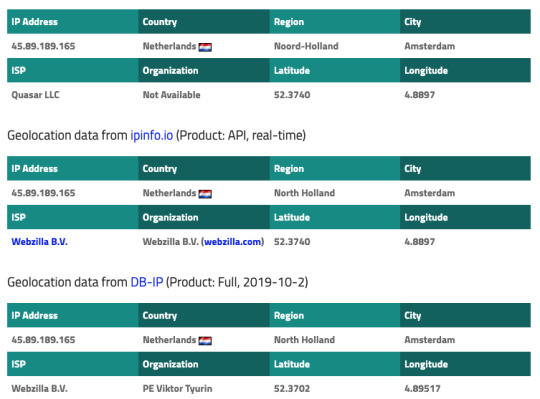This screenshot has width=540, height=399.
Task: Visit the webzilla.com organization link
Action: tap(233, 242)
